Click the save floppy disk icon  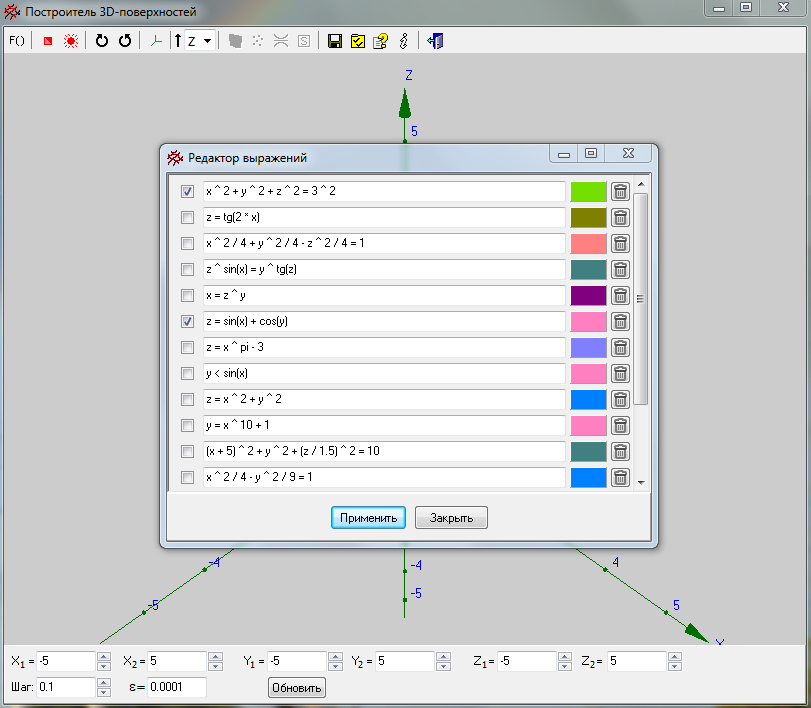tap(335, 41)
